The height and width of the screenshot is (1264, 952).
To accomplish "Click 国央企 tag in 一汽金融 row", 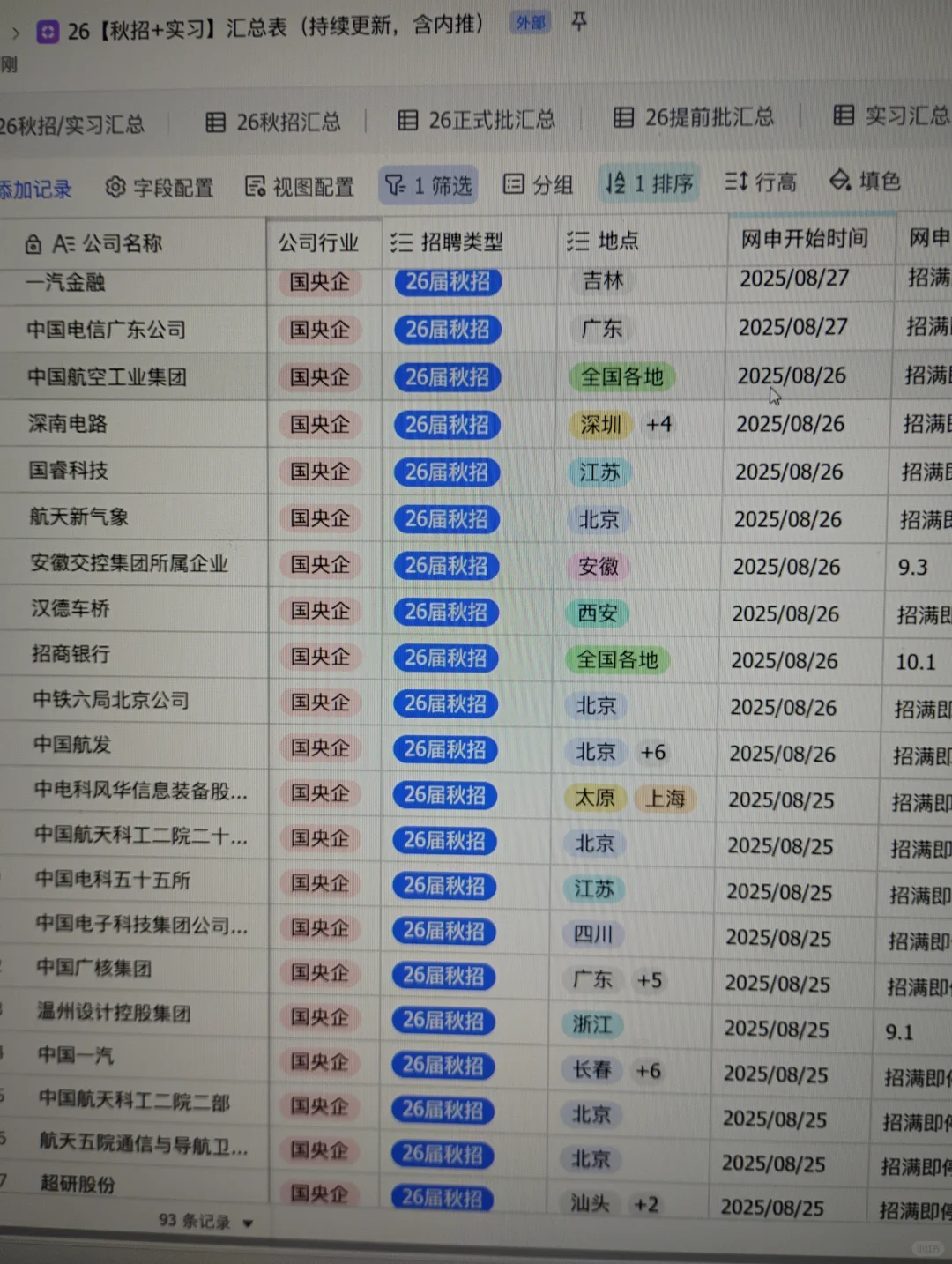I will [320, 282].
